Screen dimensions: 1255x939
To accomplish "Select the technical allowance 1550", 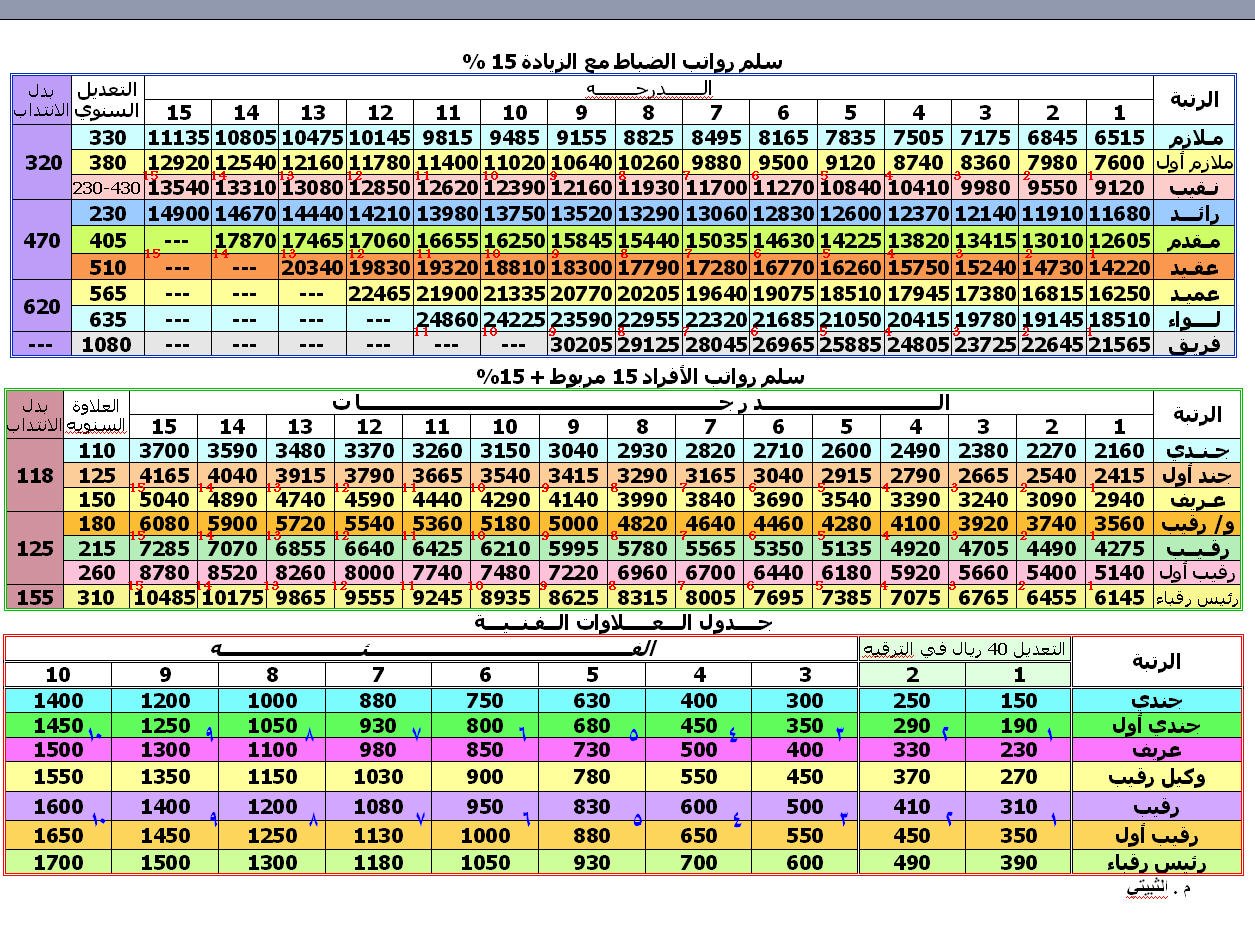I will (58, 777).
